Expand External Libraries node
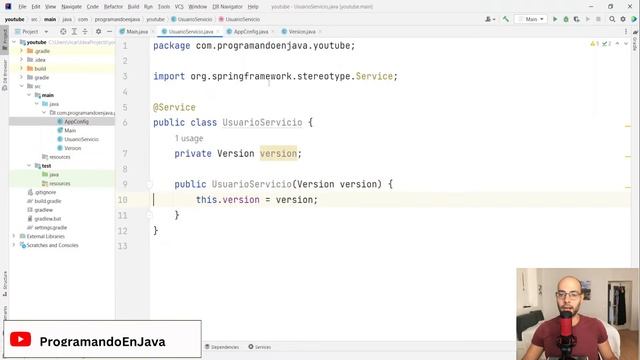This screenshot has height=360, width=640. click(x=14, y=236)
